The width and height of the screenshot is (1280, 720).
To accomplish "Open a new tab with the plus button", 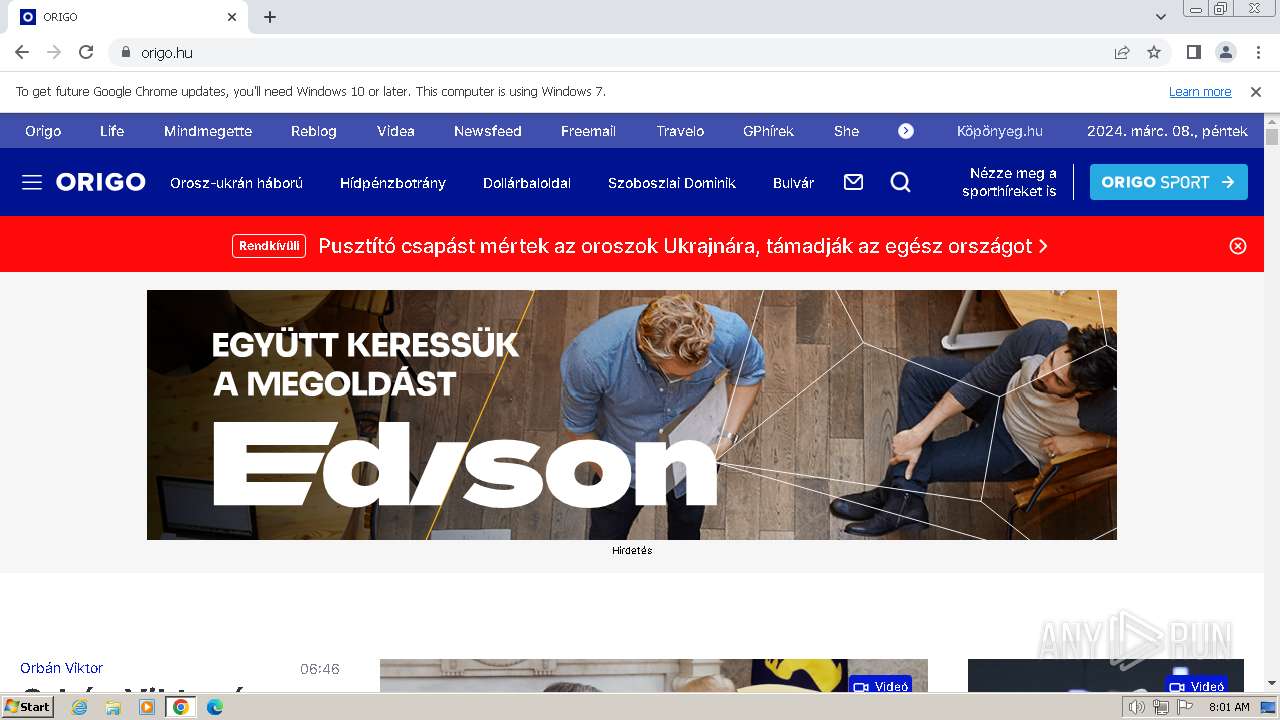I will tap(270, 17).
